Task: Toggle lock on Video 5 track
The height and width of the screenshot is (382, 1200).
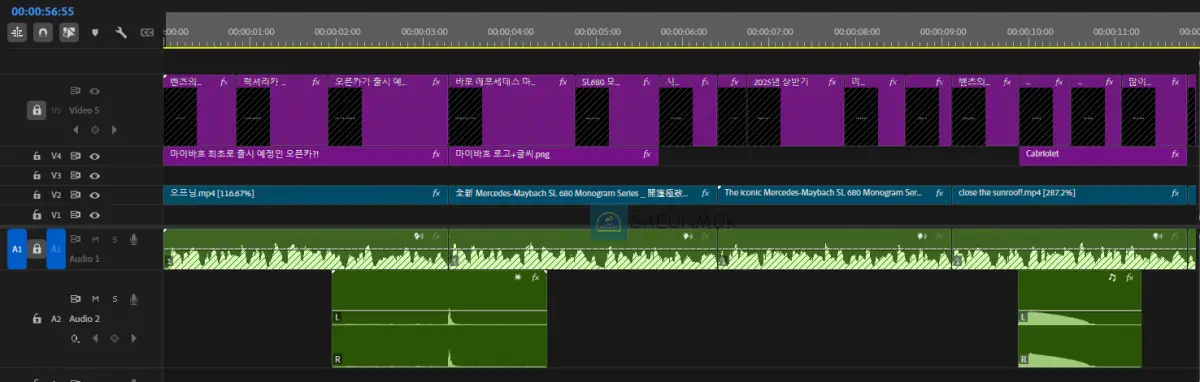Action: click(36, 110)
